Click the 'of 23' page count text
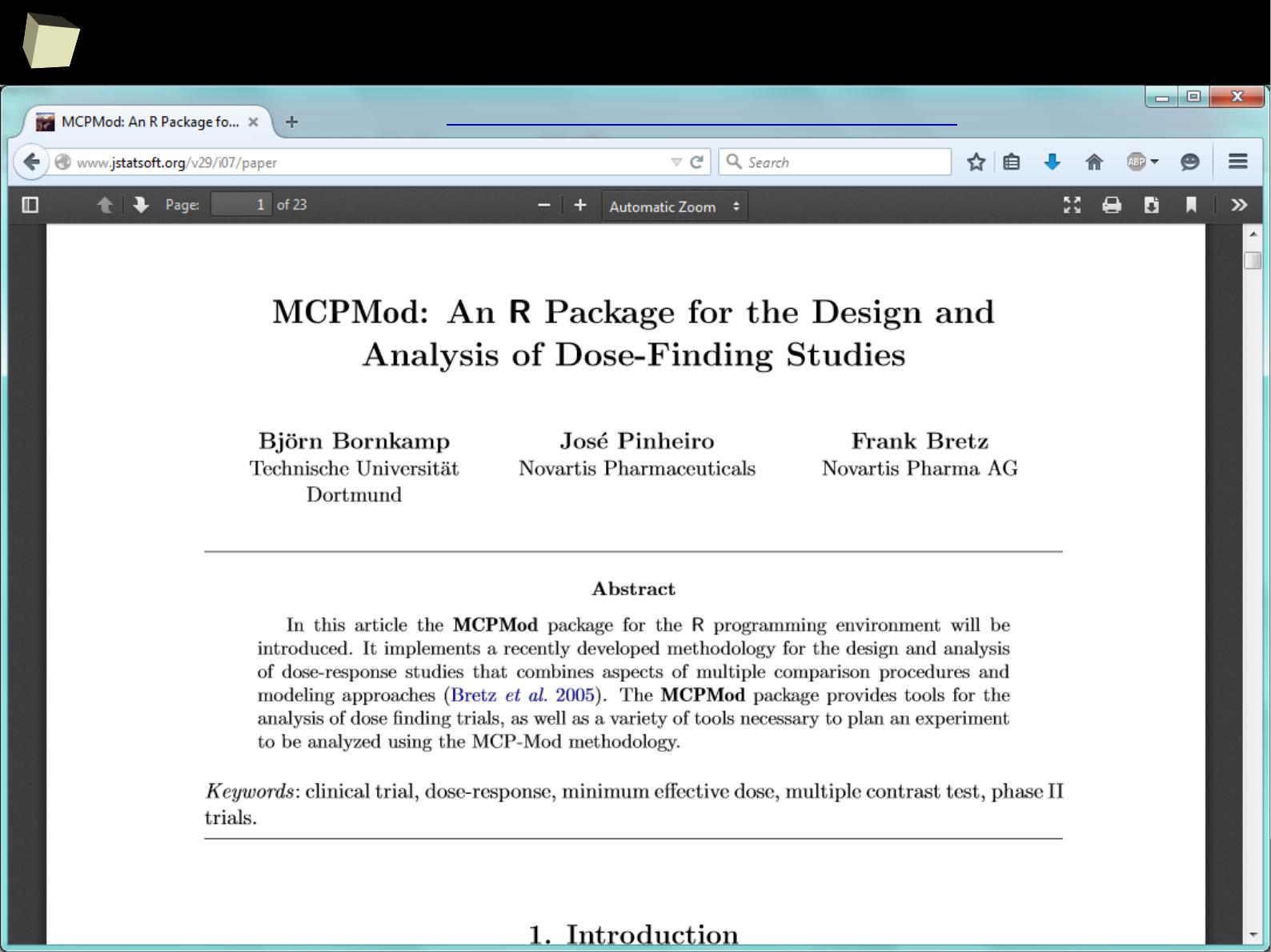This screenshot has width=1271, height=952. pos(292,205)
